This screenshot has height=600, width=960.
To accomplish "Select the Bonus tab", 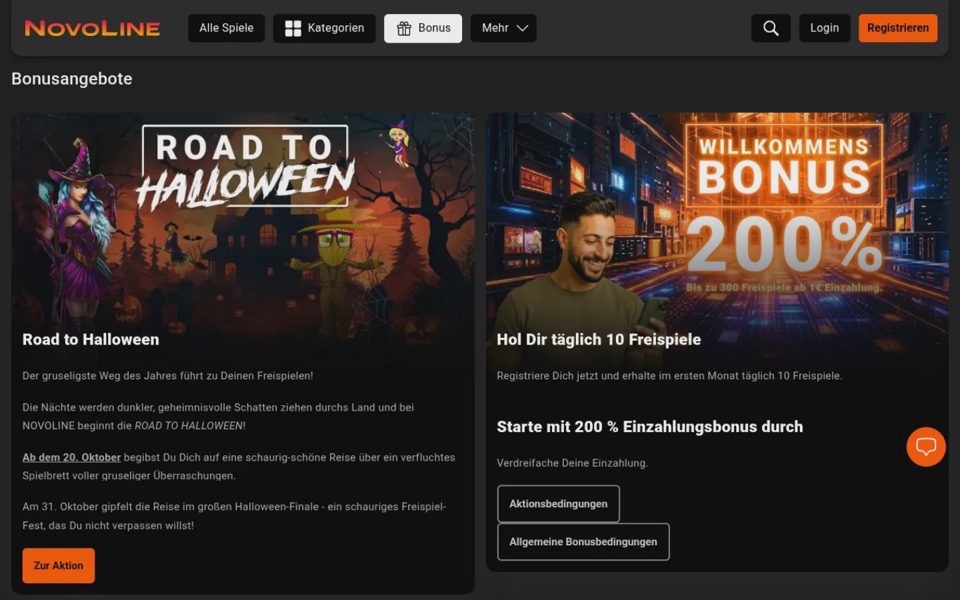I will pos(423,28).
